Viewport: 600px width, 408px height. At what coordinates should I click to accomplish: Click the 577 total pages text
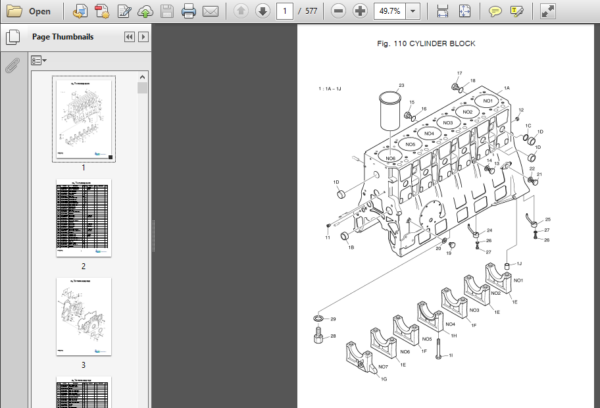coord(311,11)
